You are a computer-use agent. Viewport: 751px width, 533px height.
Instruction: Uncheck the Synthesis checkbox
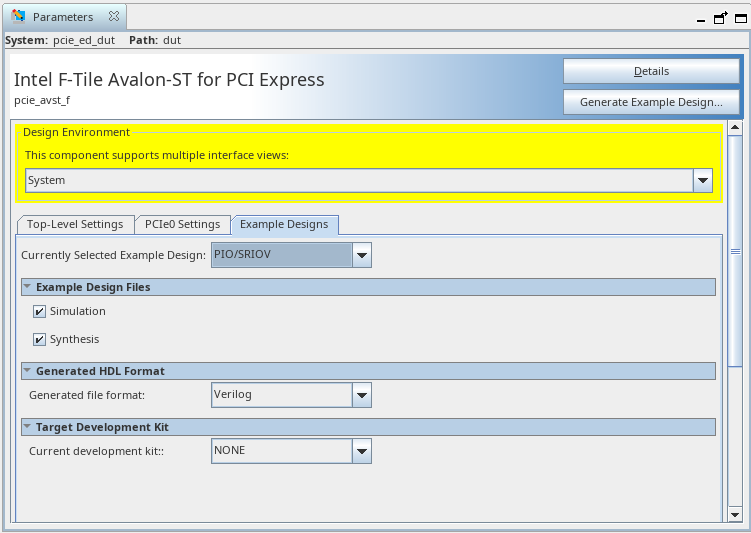39,340
